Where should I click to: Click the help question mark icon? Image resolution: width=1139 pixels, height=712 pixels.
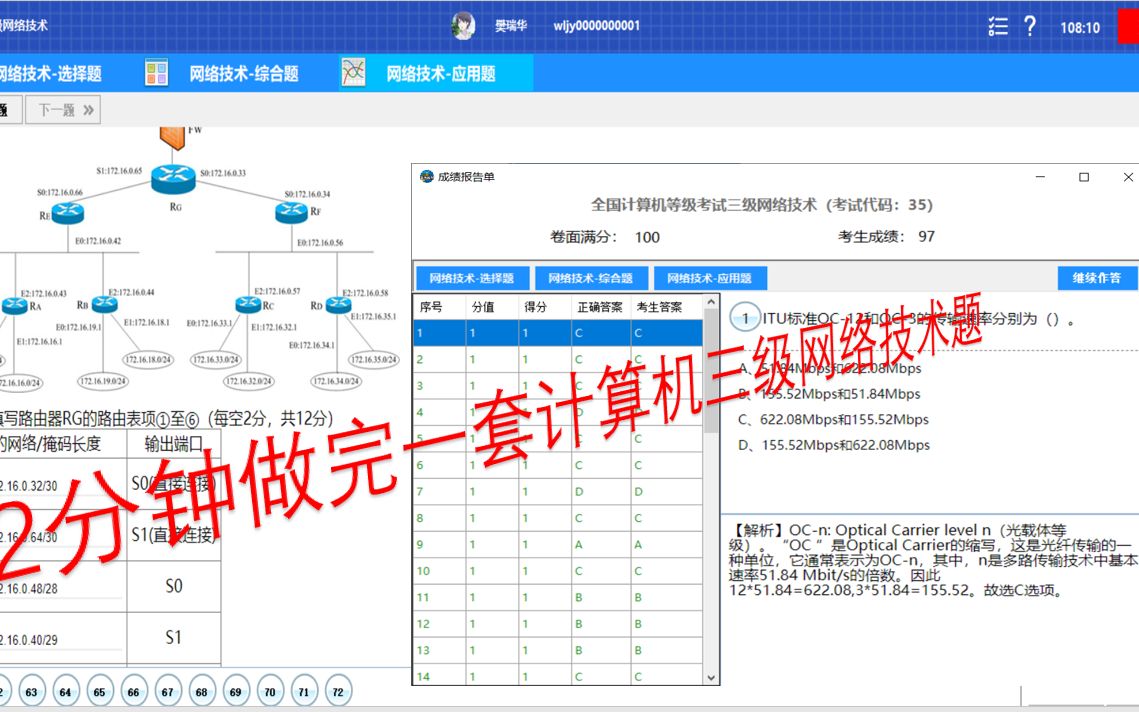(1030, 27)
